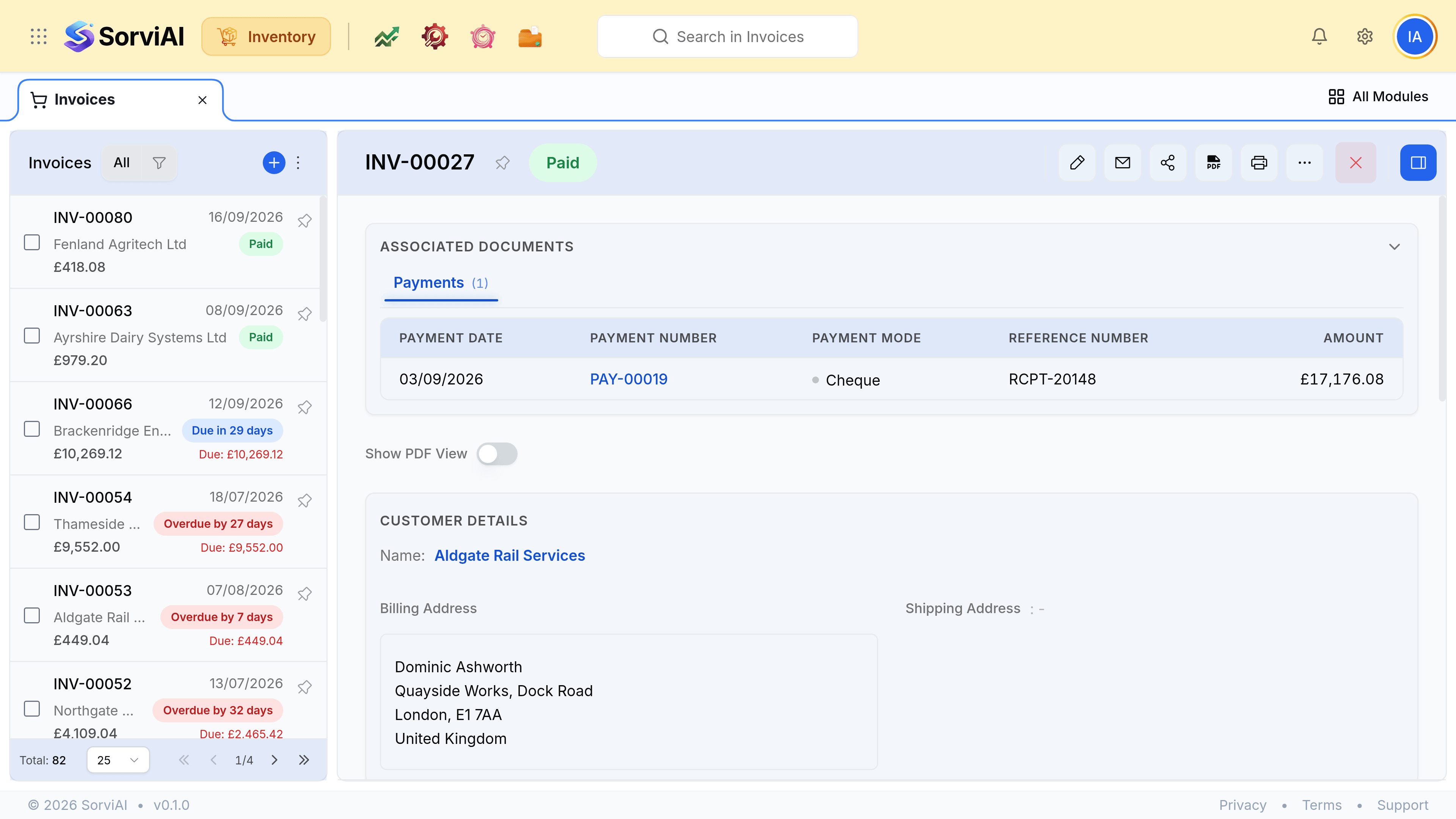
Task: Toggle the side panel layout button
Action: [1418, 163]
